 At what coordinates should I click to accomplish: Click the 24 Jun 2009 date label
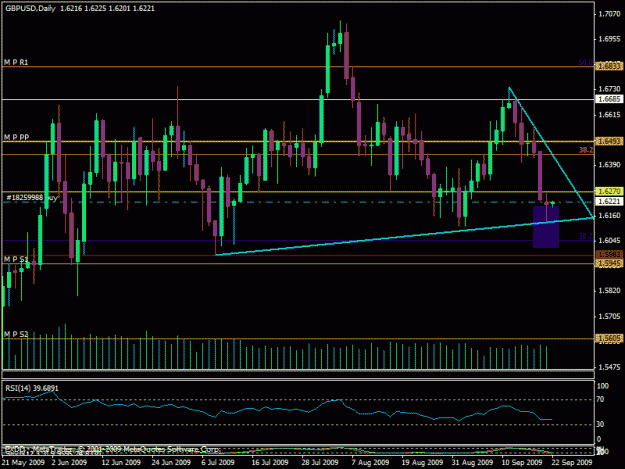[x=171, y=463]
